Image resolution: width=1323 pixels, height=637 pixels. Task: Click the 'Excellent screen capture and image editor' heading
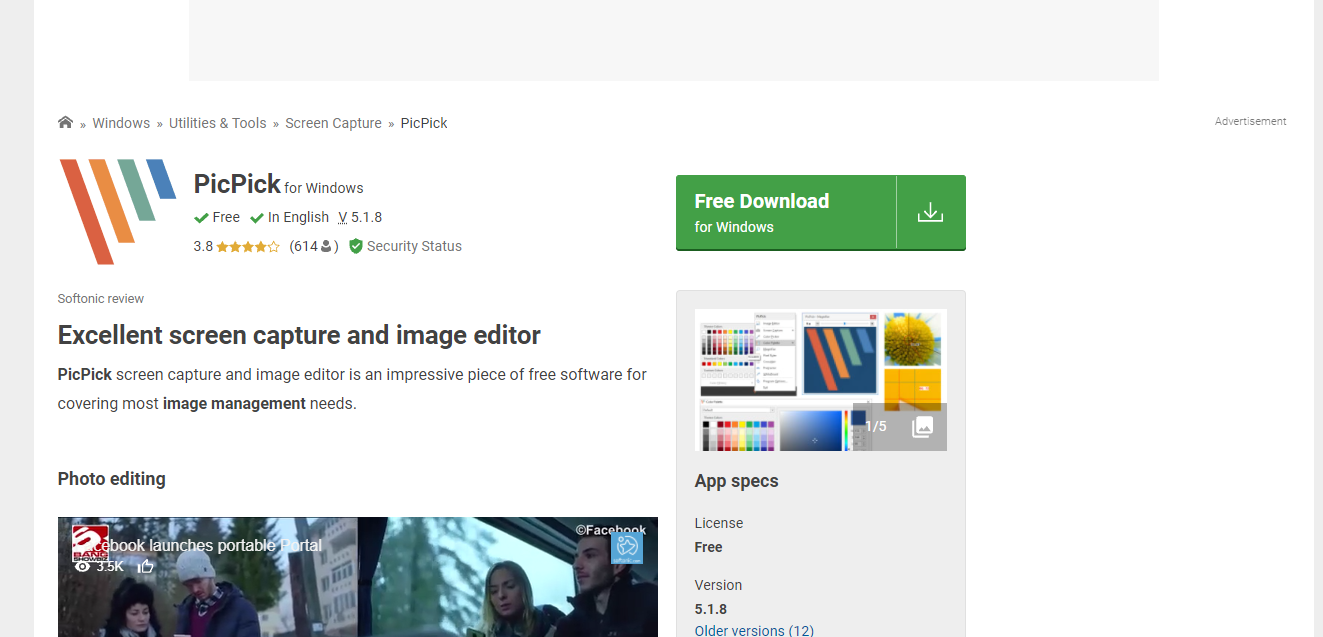299,335
